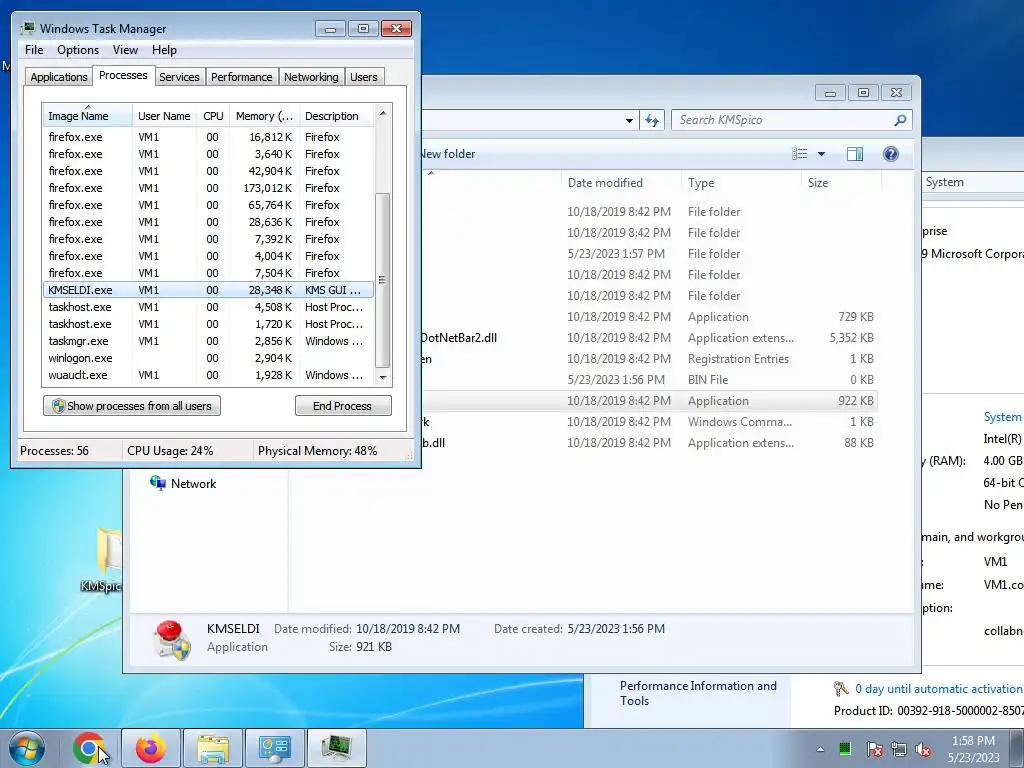Open the View menu in Task Manager

125,50
